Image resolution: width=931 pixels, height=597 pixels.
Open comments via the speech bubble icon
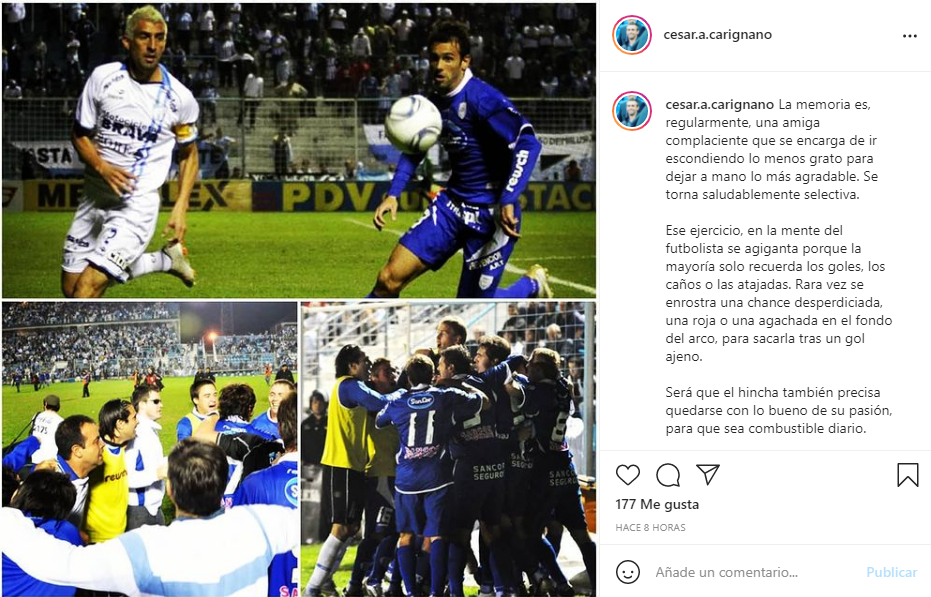tap(668, 475)
